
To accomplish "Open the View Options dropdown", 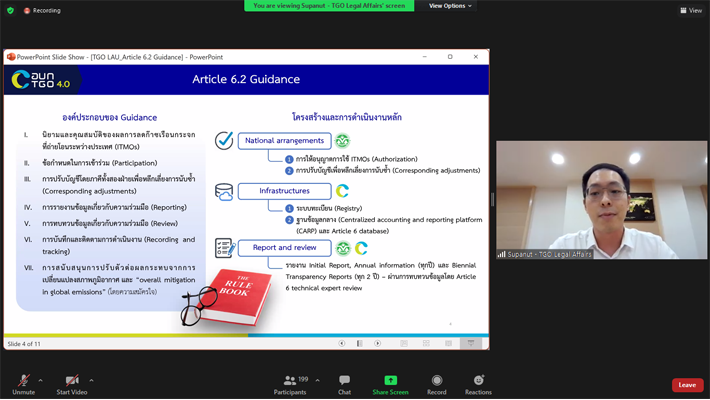I will tap(450, 6).
